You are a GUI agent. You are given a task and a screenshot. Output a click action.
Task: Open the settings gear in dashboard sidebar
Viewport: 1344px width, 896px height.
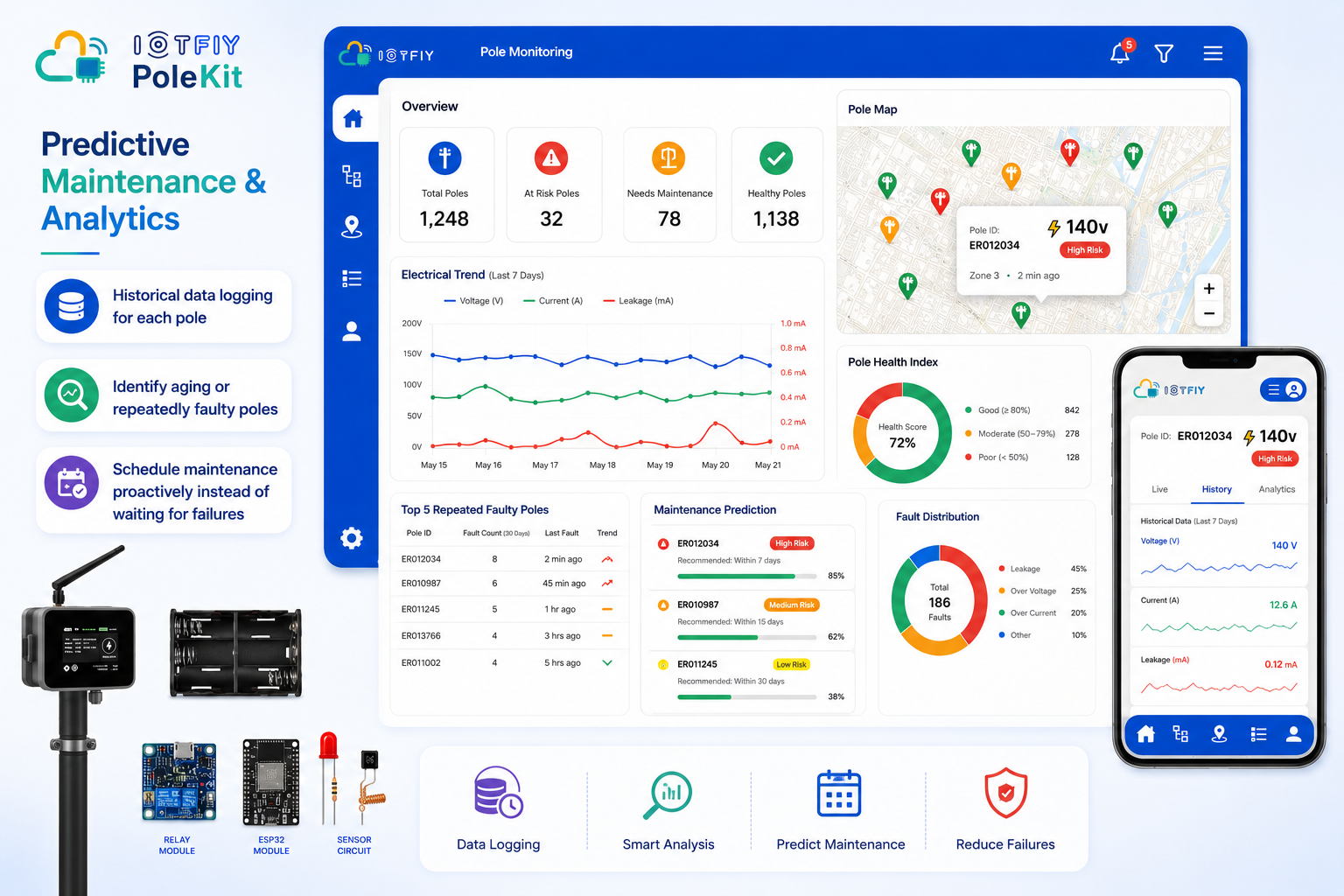352,538
